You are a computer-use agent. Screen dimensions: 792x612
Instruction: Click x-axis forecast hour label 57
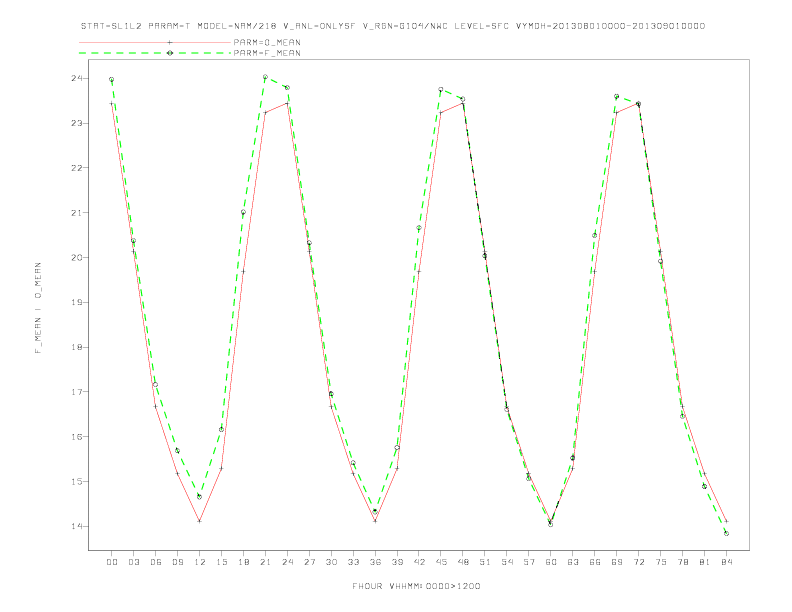click(x=529, y=562)
